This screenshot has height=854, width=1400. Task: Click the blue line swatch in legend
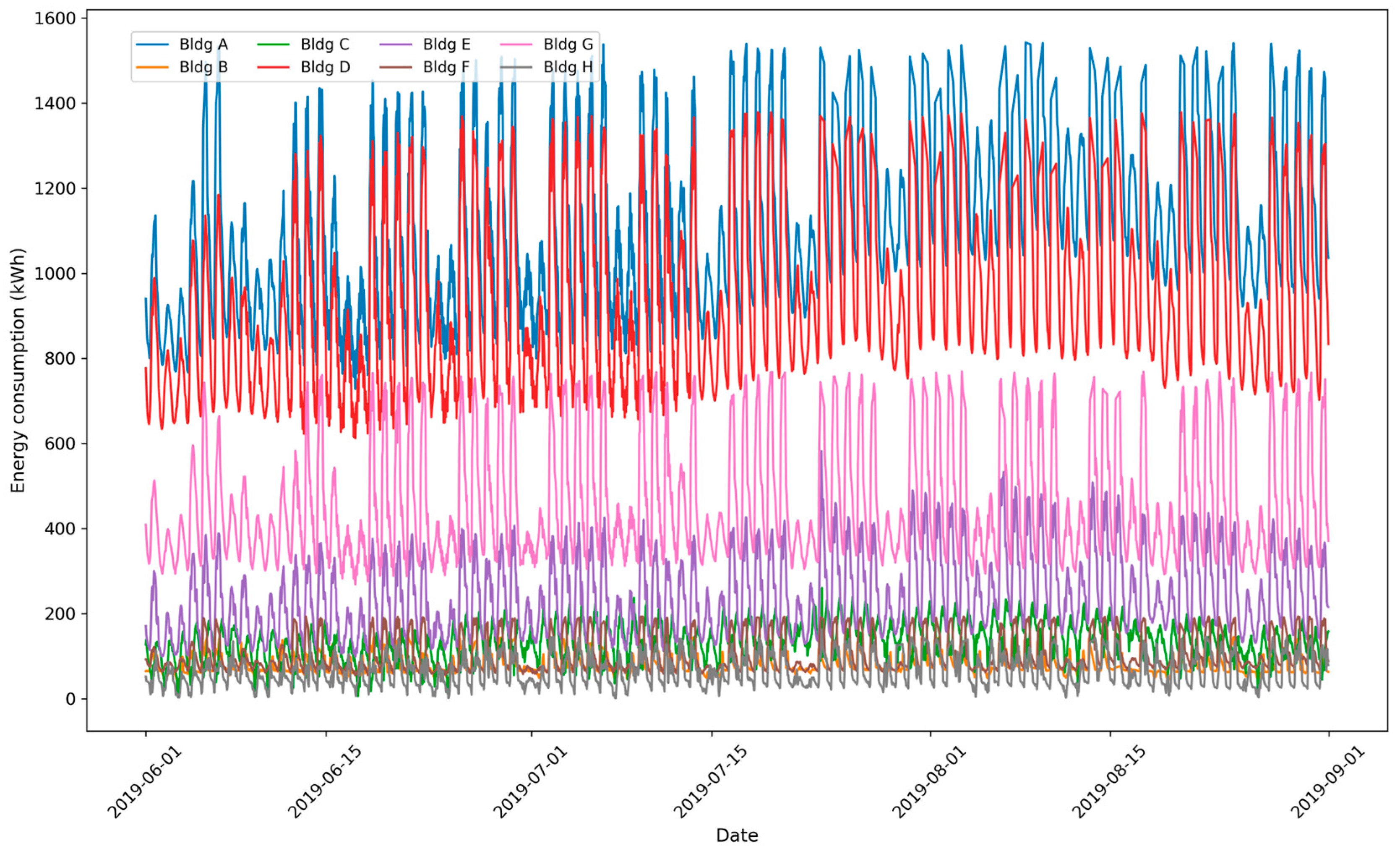tap(153, 44)
